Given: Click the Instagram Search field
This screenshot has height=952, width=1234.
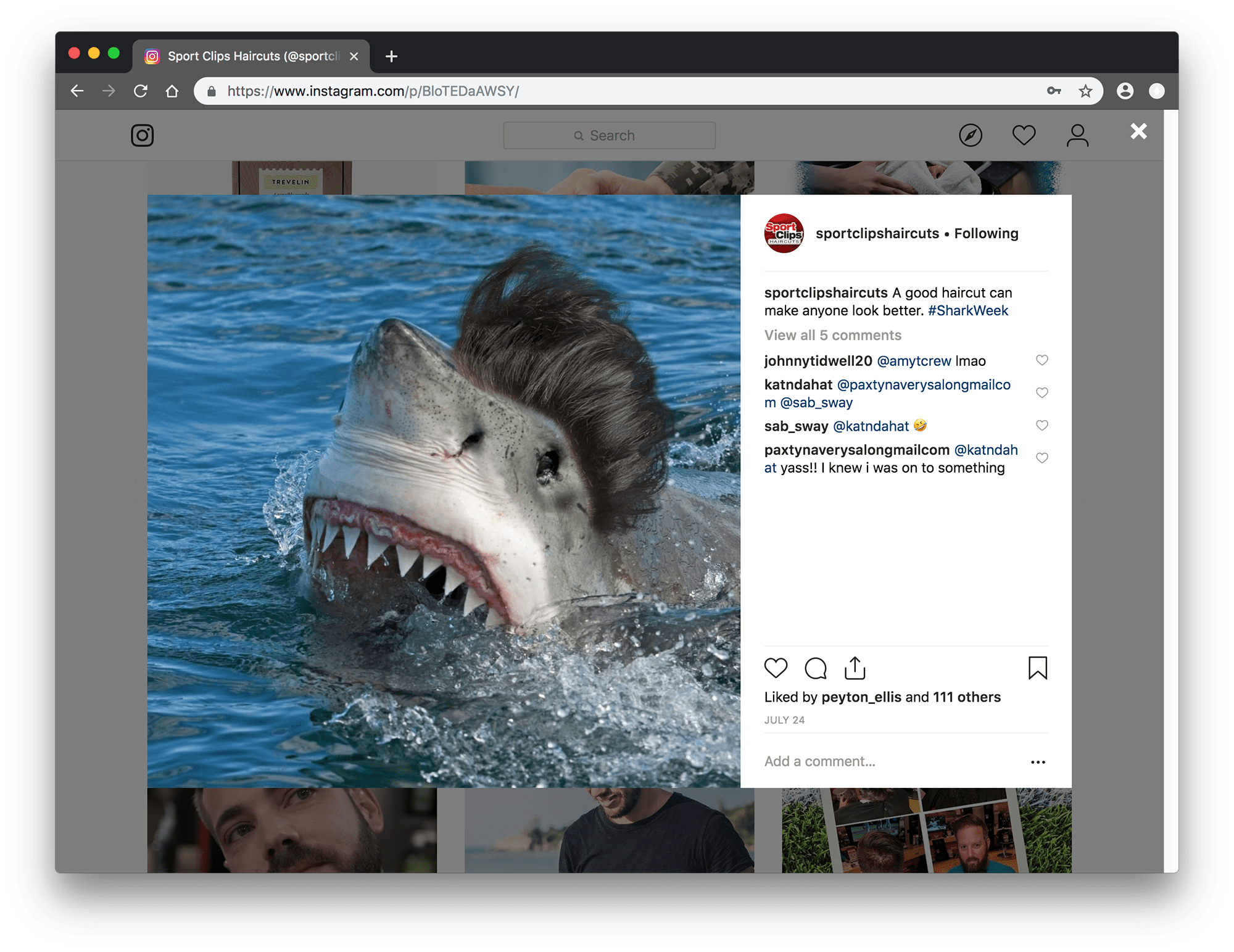Looking at the screenshot, I should point(609,135).
